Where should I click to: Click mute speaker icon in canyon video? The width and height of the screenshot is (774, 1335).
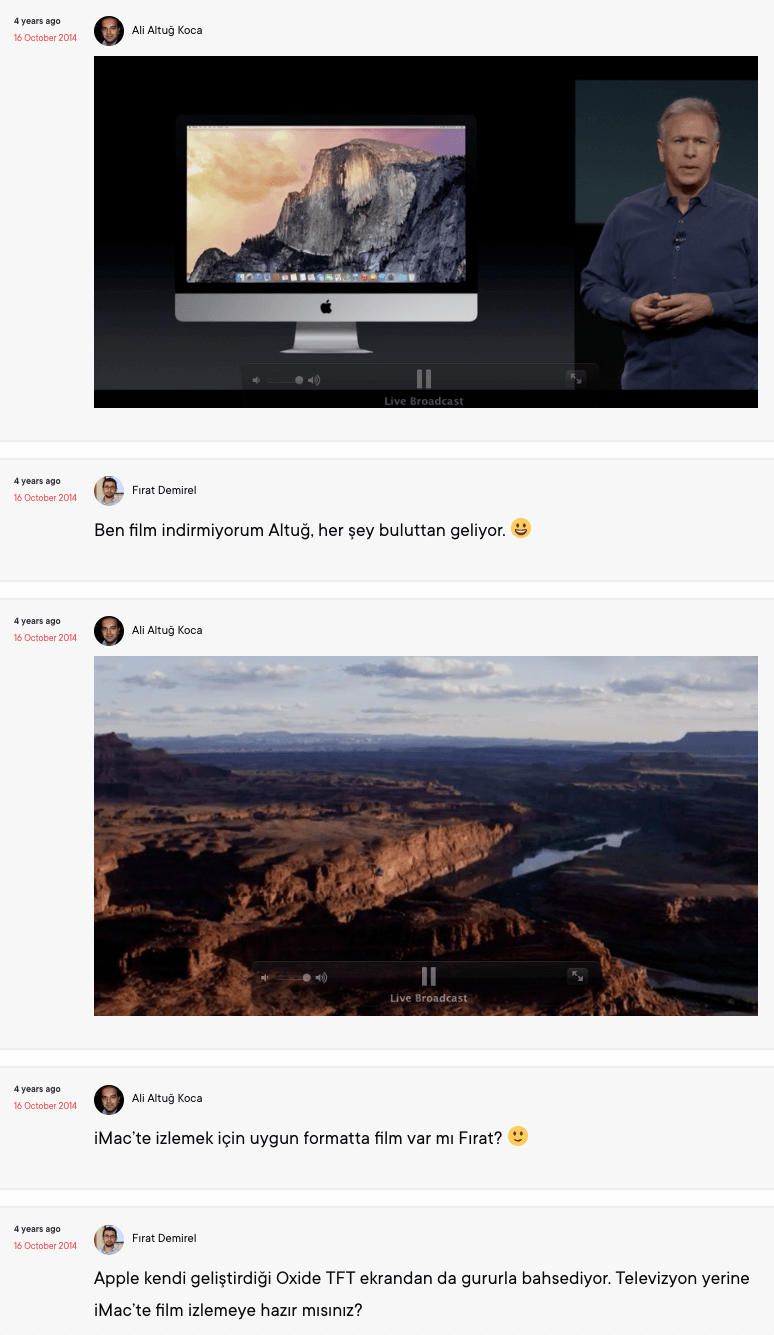click(265, 977)
